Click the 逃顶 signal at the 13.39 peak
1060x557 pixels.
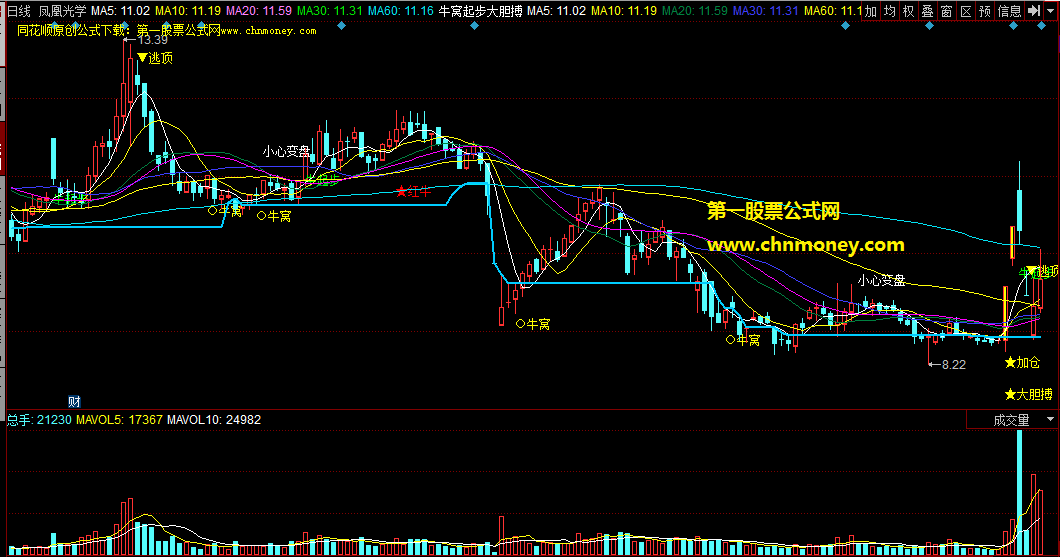(x=155, y=58)
